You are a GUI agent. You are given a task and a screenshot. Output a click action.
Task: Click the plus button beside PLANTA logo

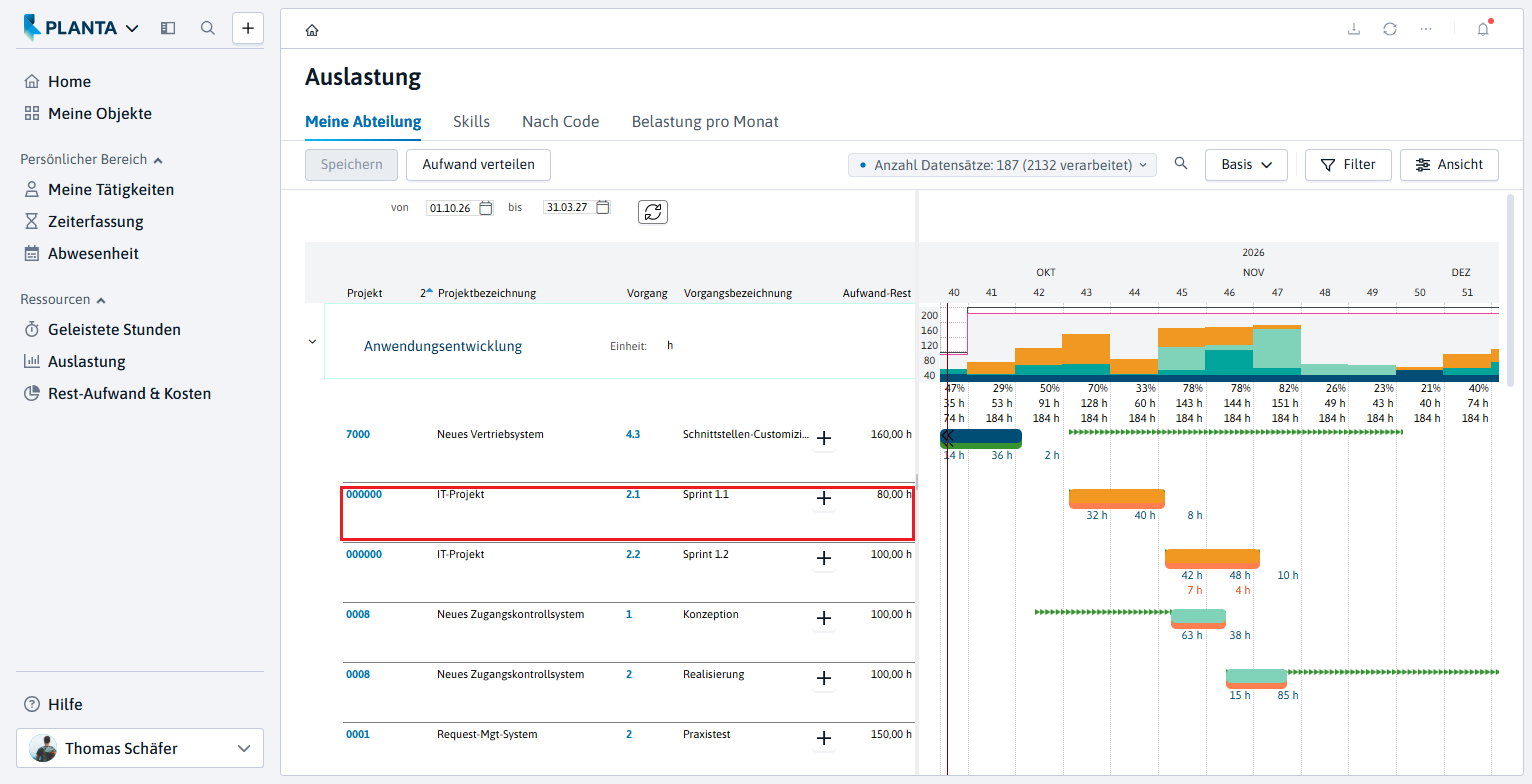click(248, 28)
